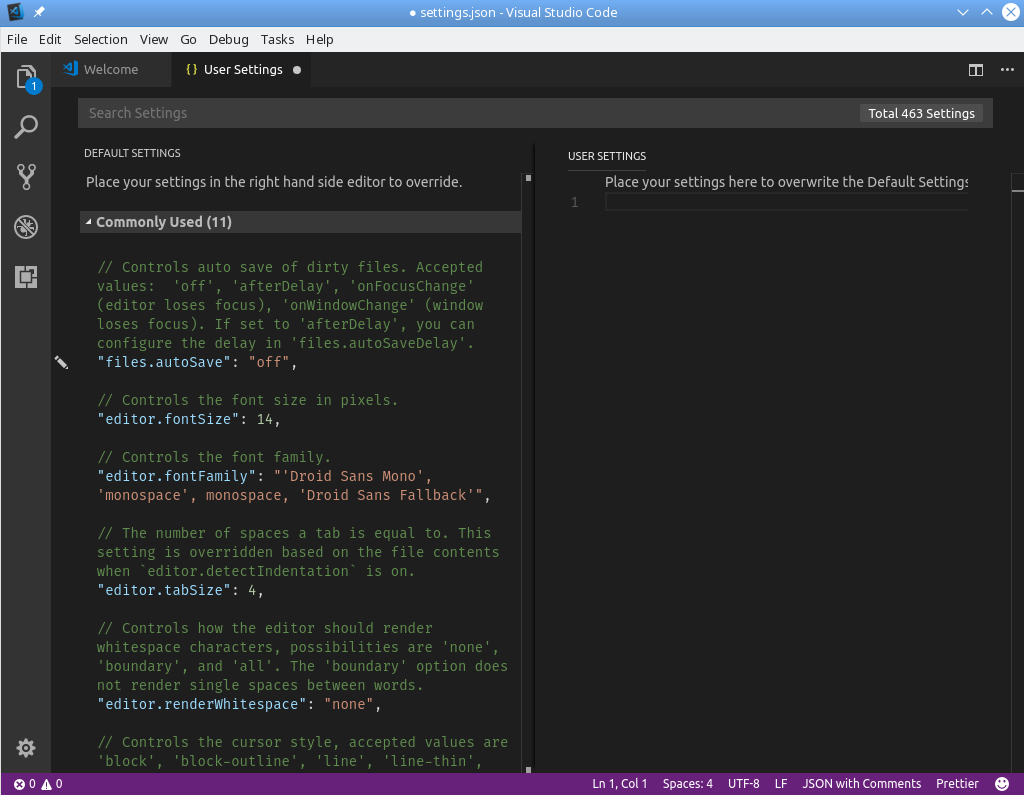Click the Prettier status bar button
The height and width of the screenshot is (795, 1024).
(957, 784)
